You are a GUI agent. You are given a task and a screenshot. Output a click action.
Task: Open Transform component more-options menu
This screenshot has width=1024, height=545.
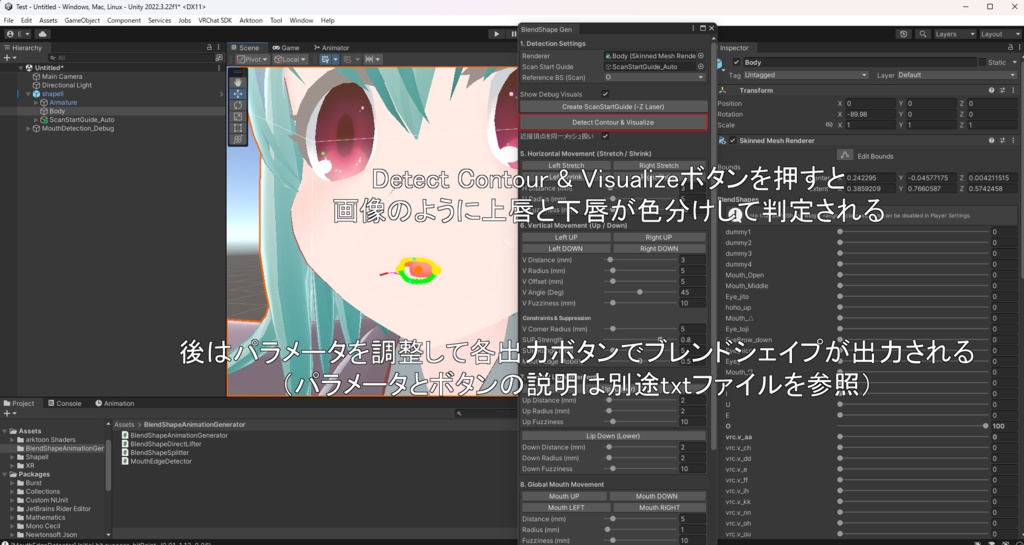1013,90
